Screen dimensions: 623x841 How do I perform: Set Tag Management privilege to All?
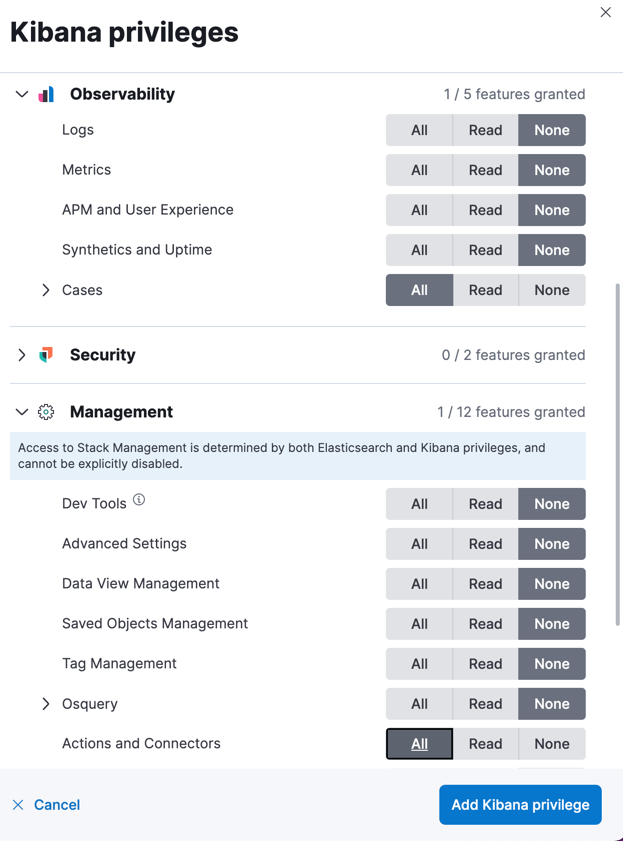click(x=419, y=664)
